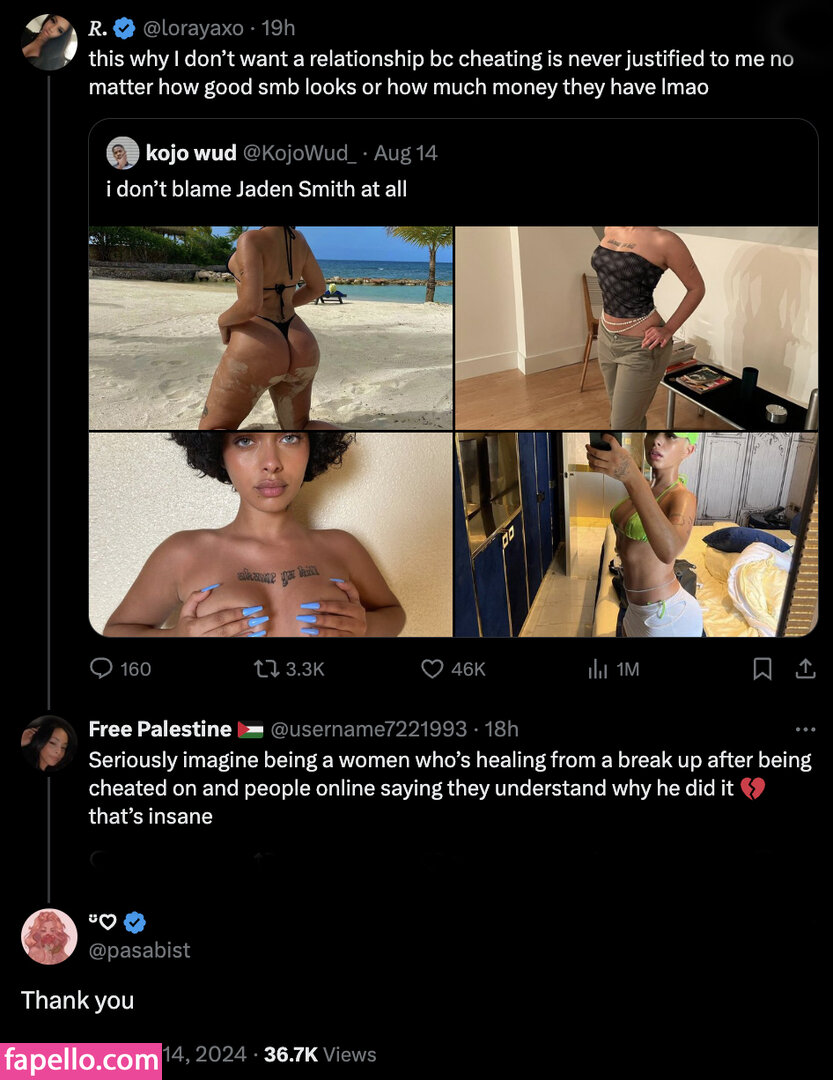This screenshot has height=1080, width=833.
Task: Click the 36.7K Views count
Action: pyautogui.click(x=320, y=1054)
